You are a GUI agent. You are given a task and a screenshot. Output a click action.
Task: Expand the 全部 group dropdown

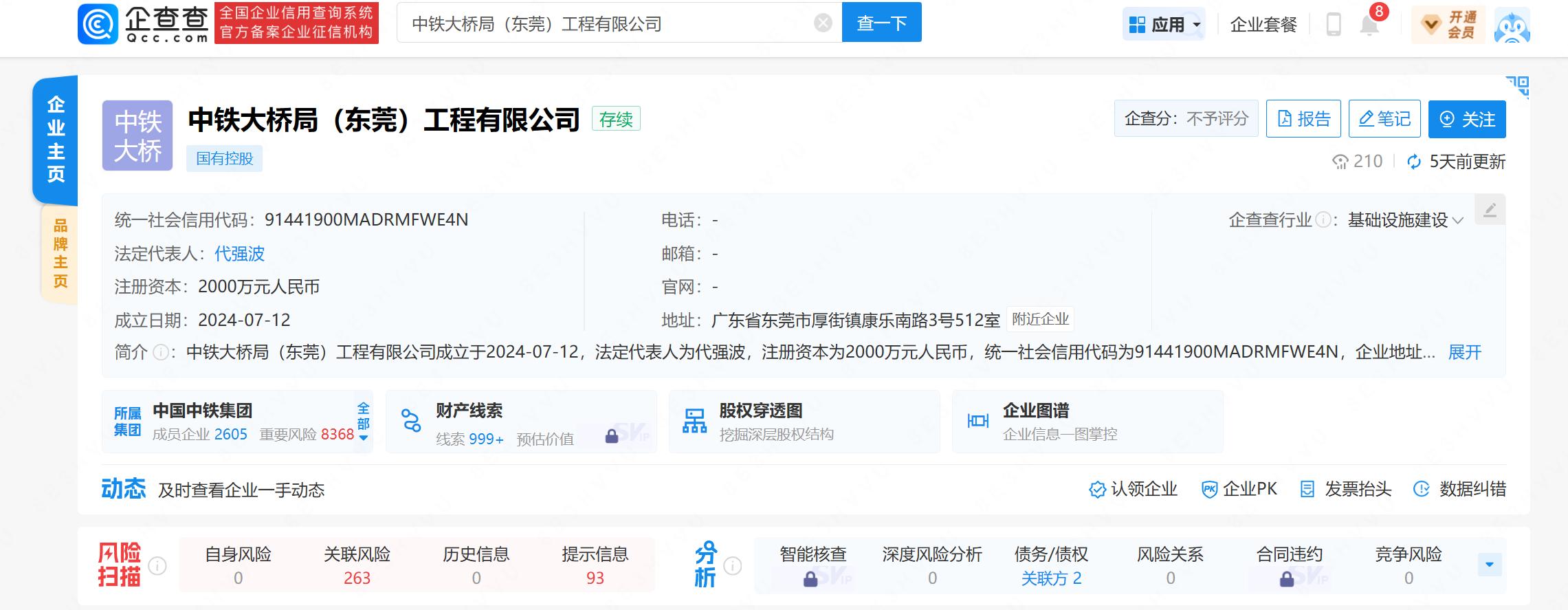[x=364, y=422]
